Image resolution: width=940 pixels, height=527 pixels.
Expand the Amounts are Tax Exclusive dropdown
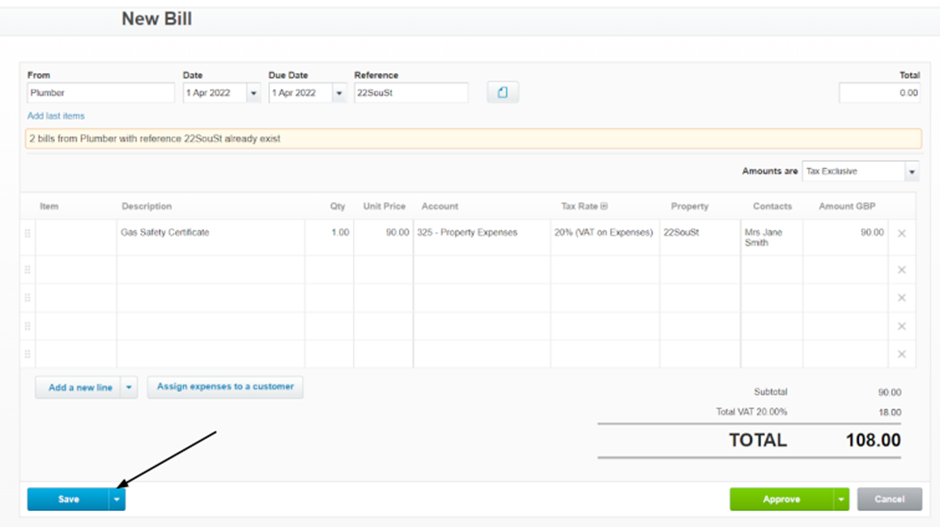[911, 172]
